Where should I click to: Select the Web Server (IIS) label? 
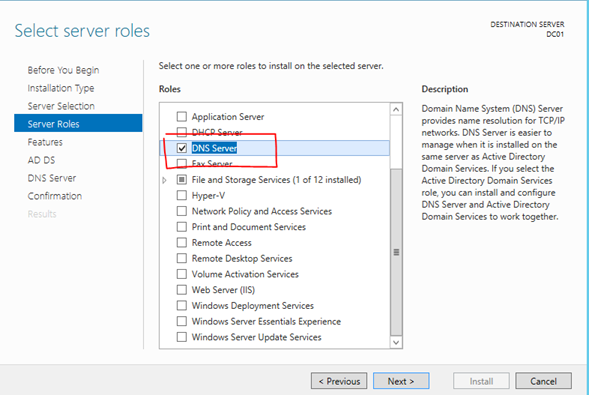click(x=223, y=290)
